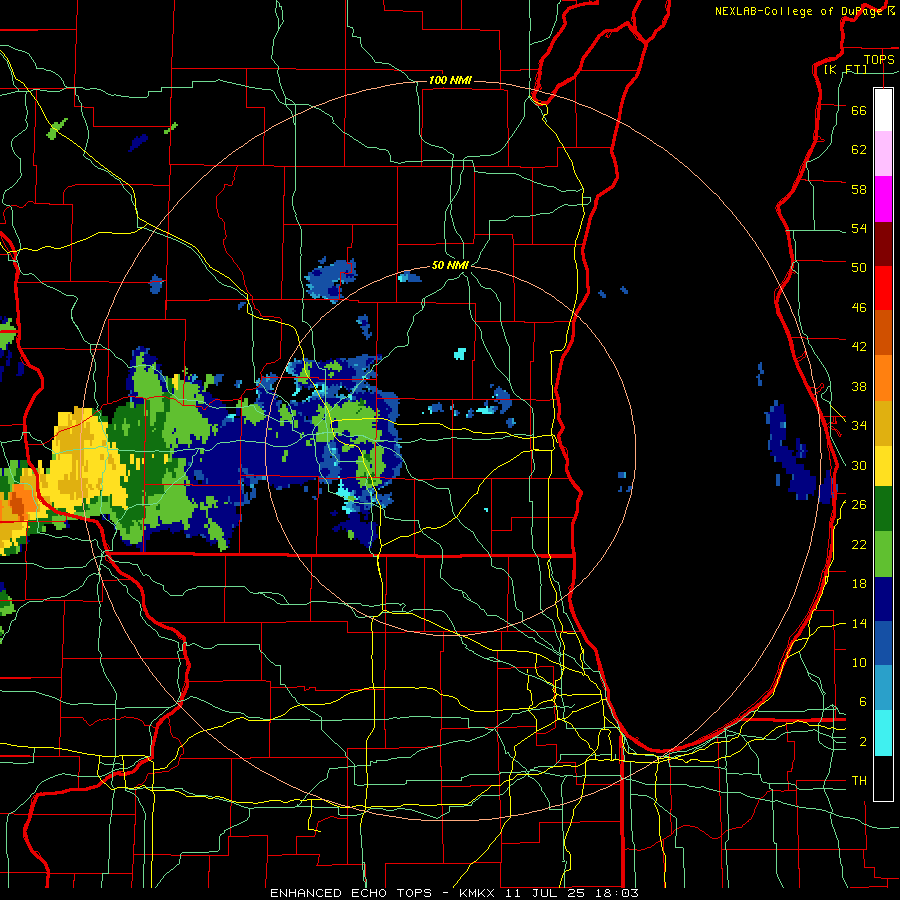Click the '18' legend value
The width and height of the screenshot is (900, 900).
859,584
